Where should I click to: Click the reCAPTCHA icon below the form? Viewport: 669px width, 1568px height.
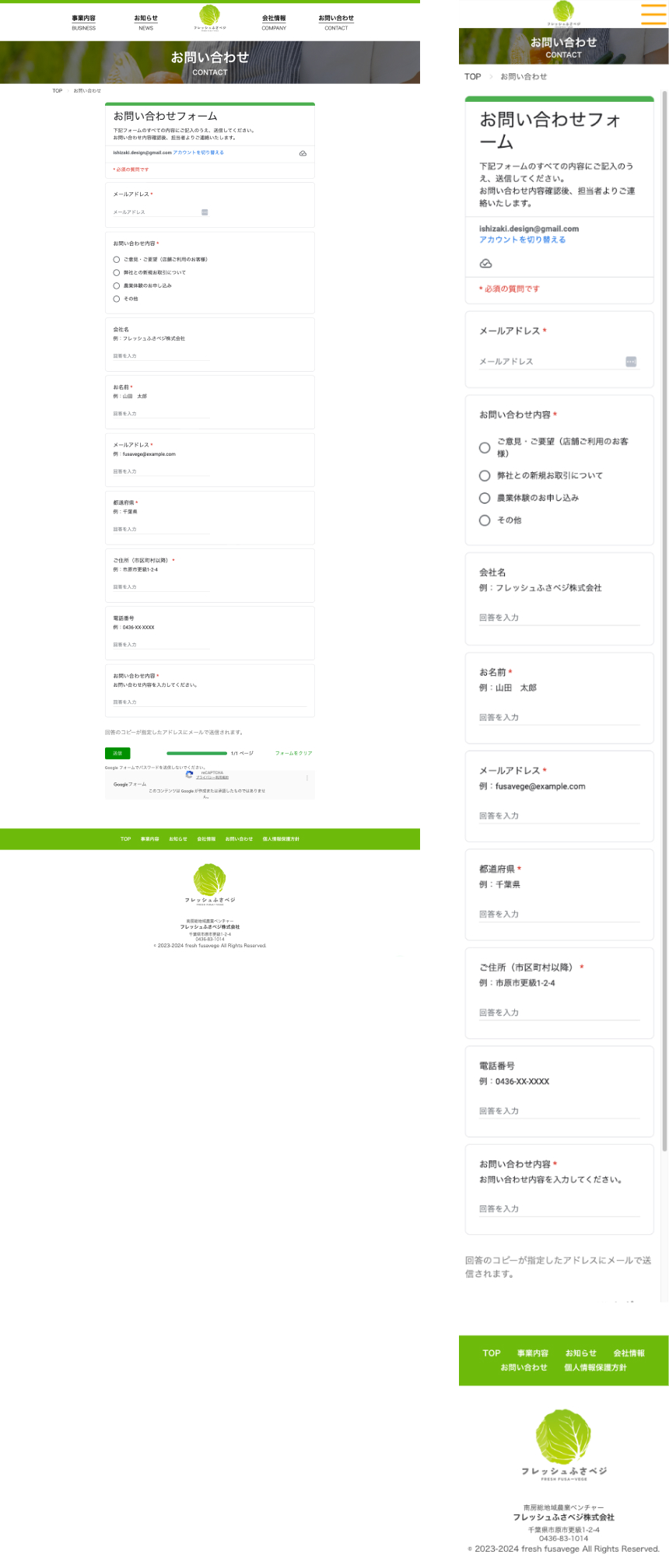click(x=189, y=775)
